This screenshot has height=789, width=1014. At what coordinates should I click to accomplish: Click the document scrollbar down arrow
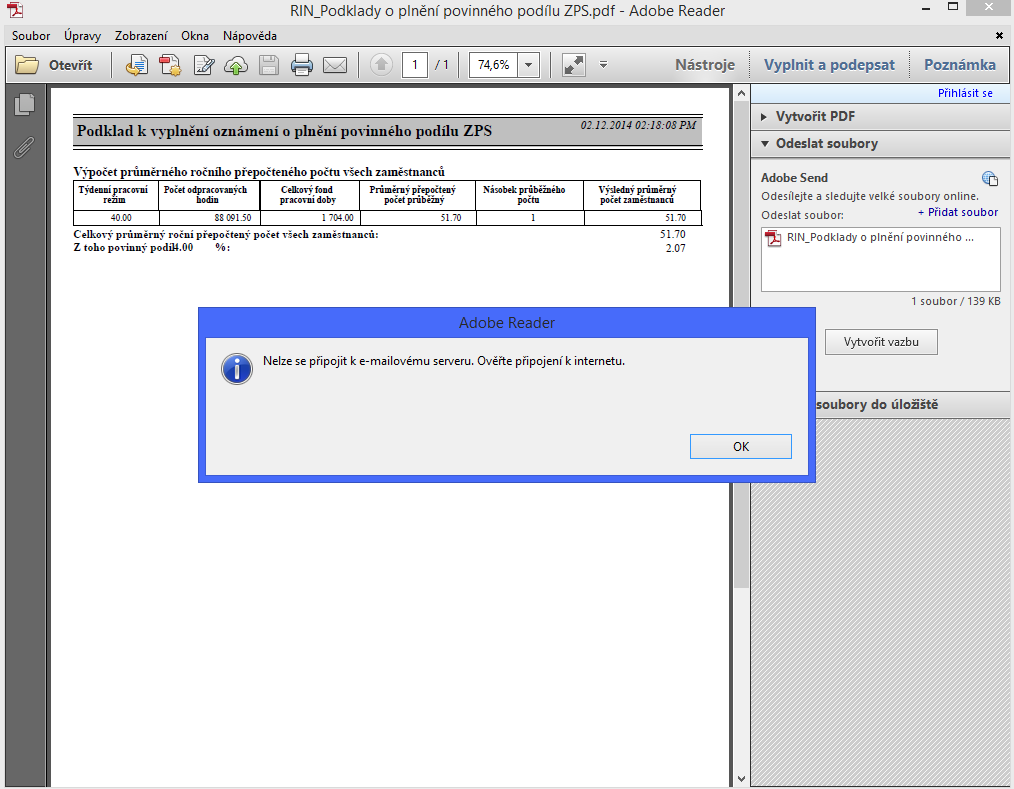(741, 779)
